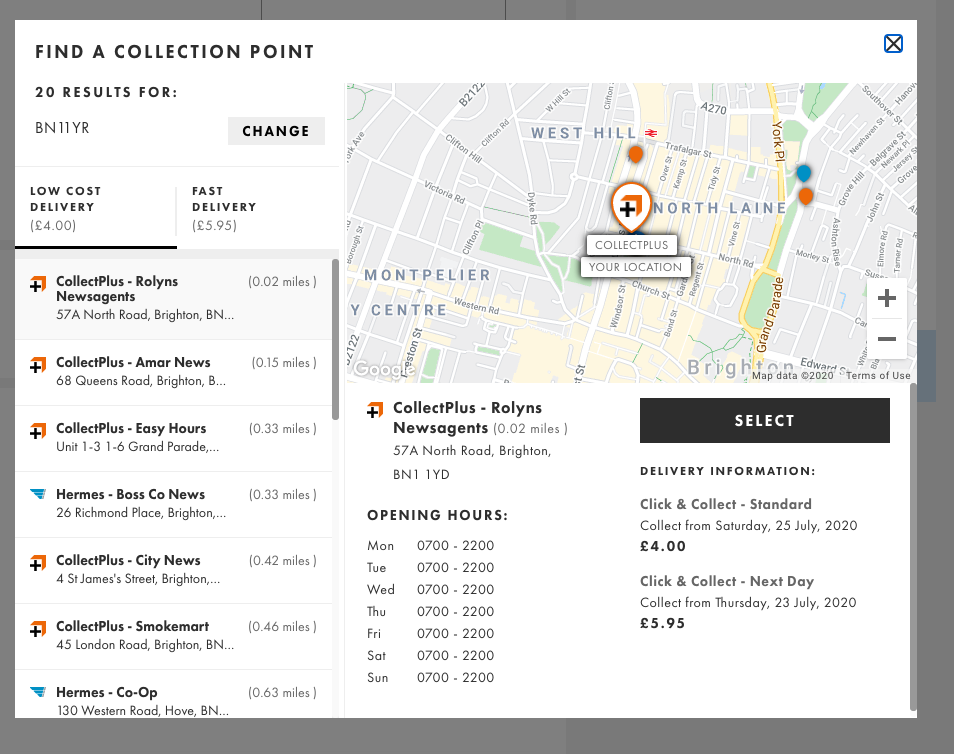
Task: Zoom in on the map
Action: [x=886, y=298]
